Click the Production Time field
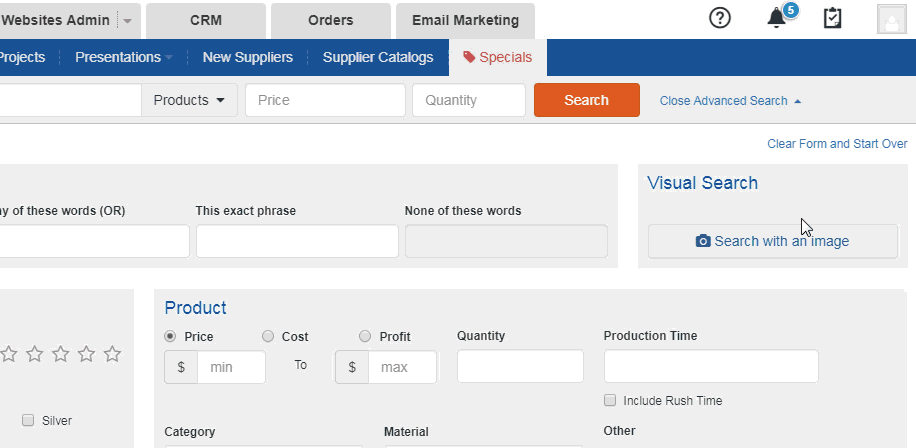Viewport: 916px width, 448px height. point(712,366)
